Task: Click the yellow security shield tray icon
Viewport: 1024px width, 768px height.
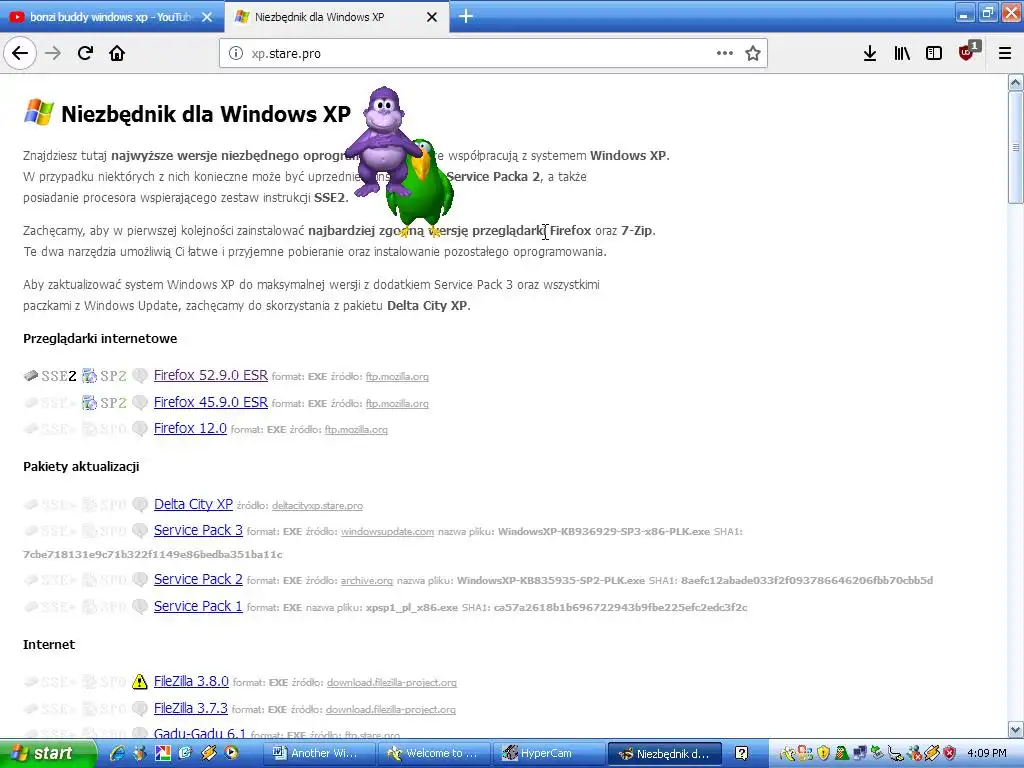Action: pyautogui.click(x=824, y=754)
